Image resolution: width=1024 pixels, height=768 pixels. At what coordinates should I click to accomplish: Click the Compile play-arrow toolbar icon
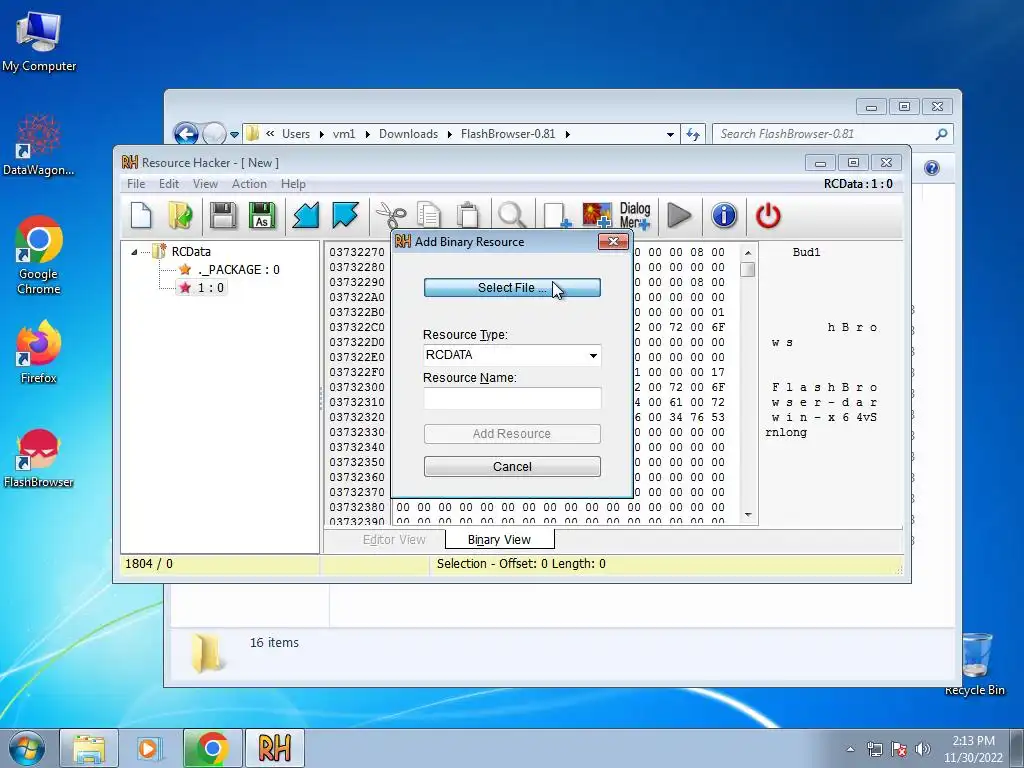[x=679, y=216]
